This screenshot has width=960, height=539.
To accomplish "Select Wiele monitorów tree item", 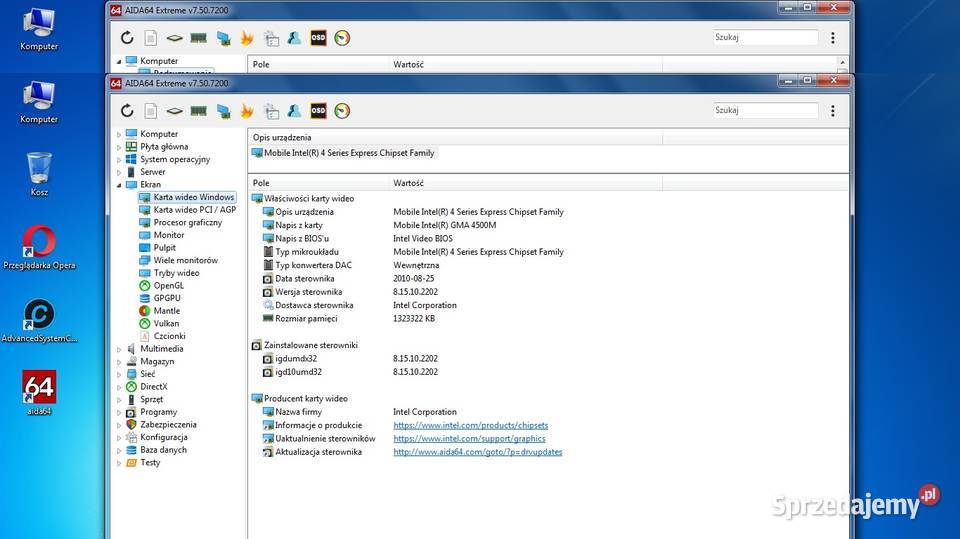I will tap(186, 260).
